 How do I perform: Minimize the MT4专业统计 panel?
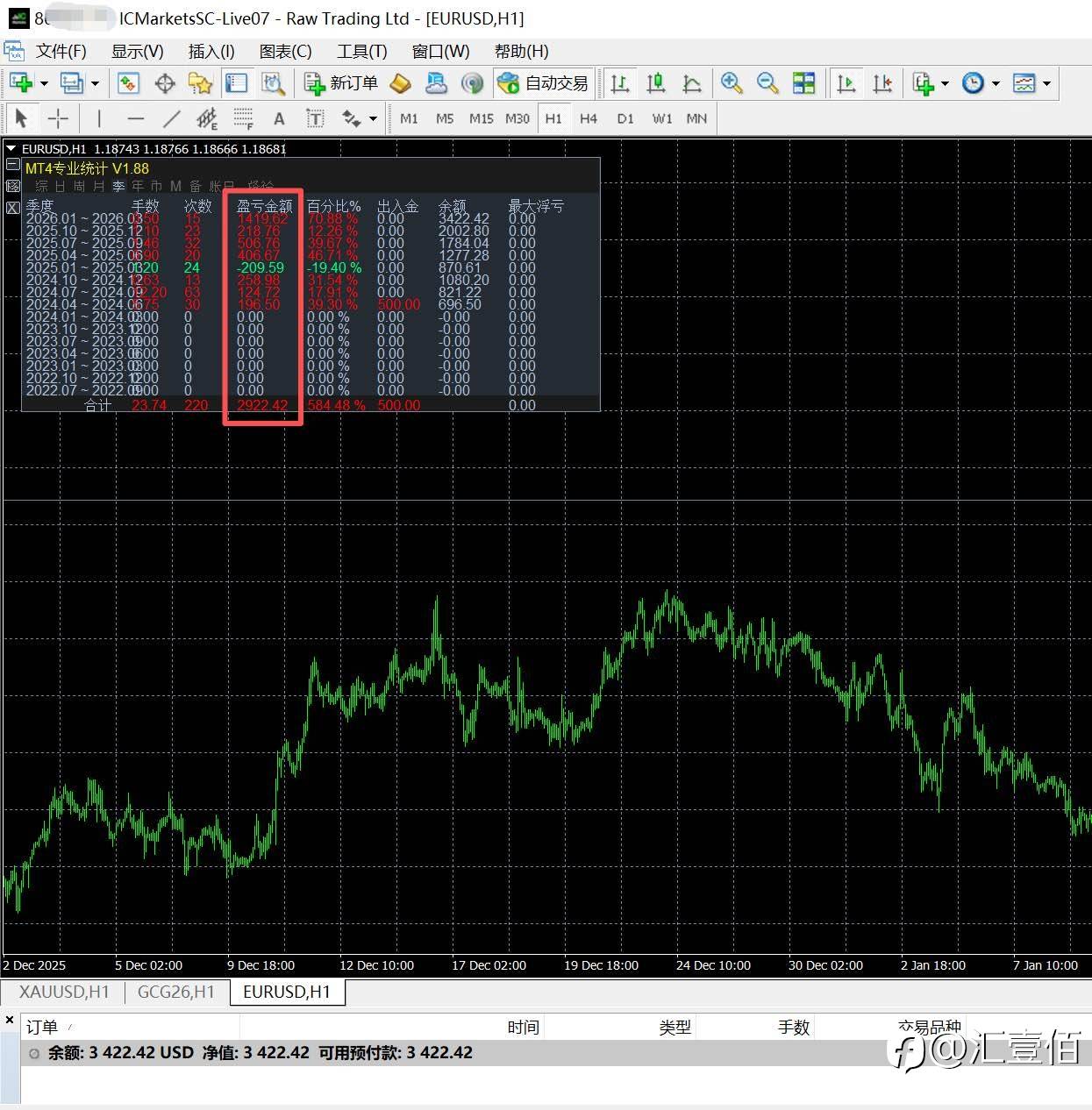13,164
